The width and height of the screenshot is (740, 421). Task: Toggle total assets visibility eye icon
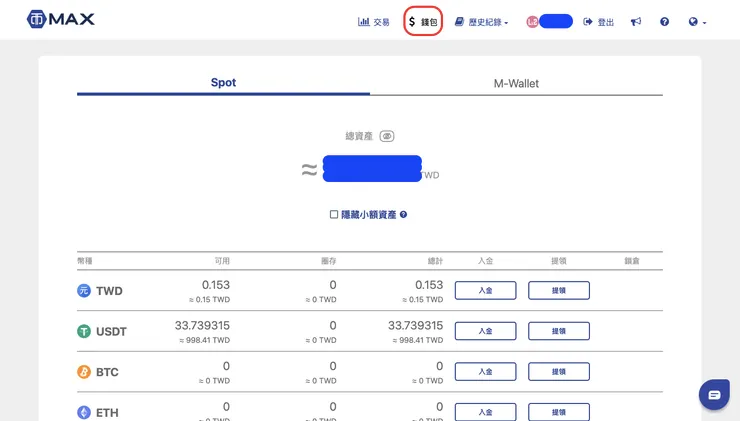[387, 136]
